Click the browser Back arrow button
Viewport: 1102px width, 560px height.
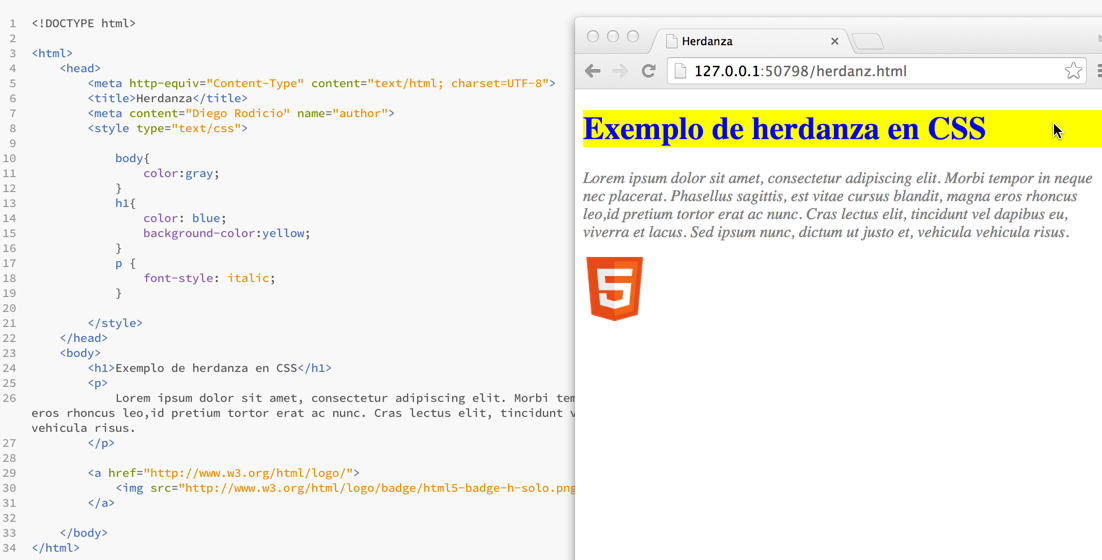tap(593, 71)
